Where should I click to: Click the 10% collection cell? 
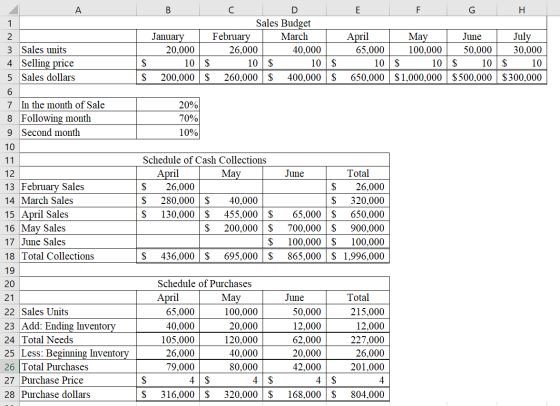tap(168, 132)
